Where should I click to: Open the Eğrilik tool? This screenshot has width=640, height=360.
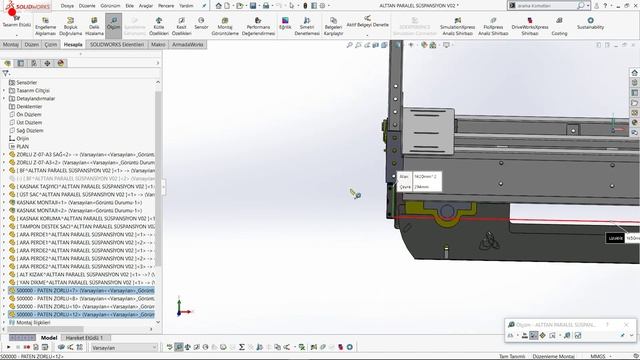tap(285, 23)
